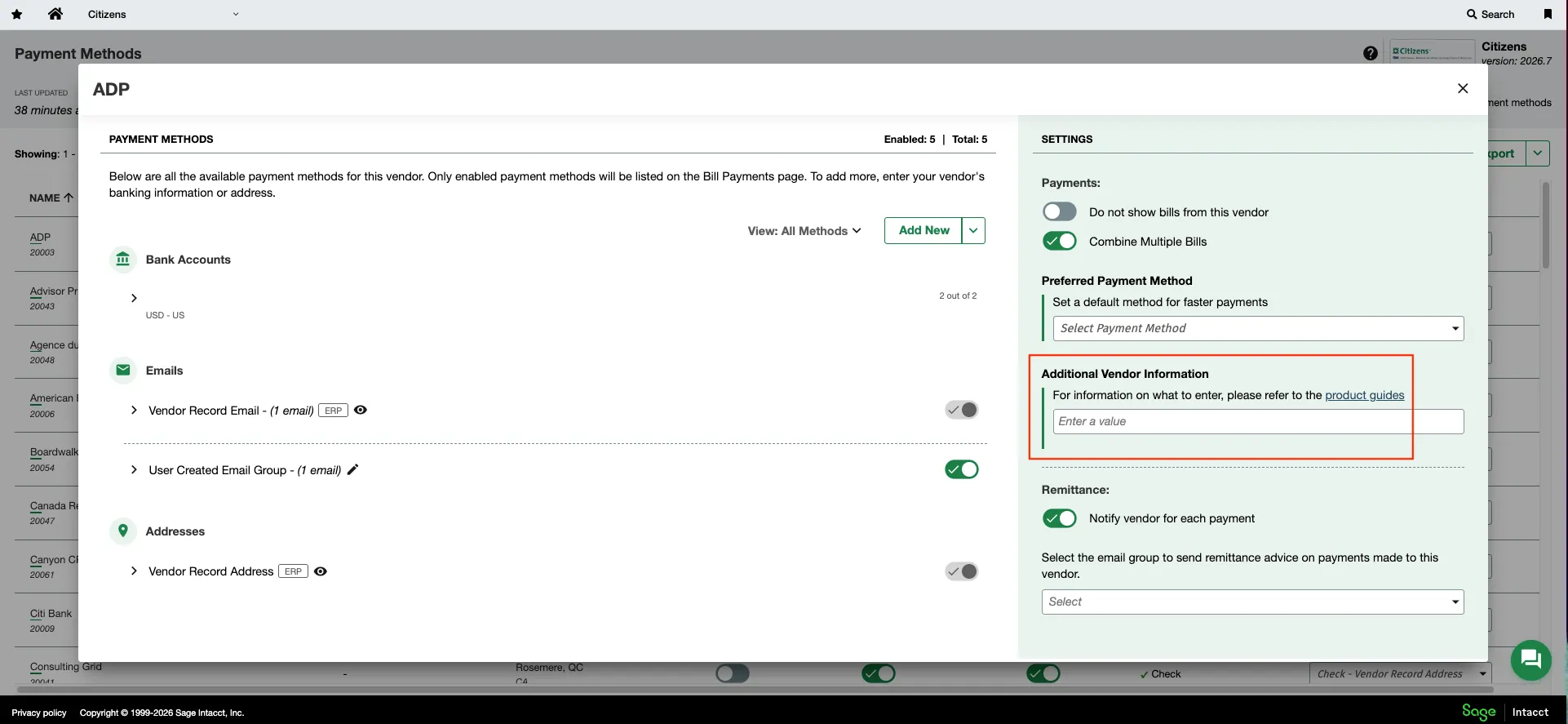Viewport: 1568px width, 724px height.
Task: Open the Select Payment Method dropdown
Action: pyautogui.click(x=1258, y=328)
